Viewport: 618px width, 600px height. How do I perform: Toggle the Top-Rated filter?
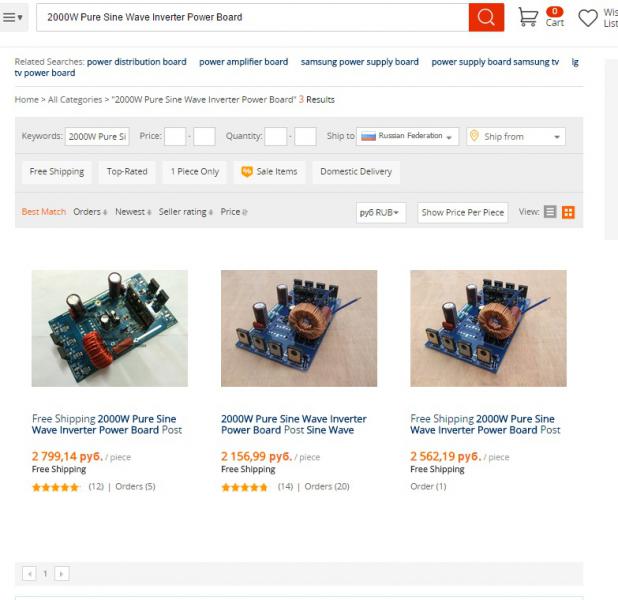click(x=127, y=172)
